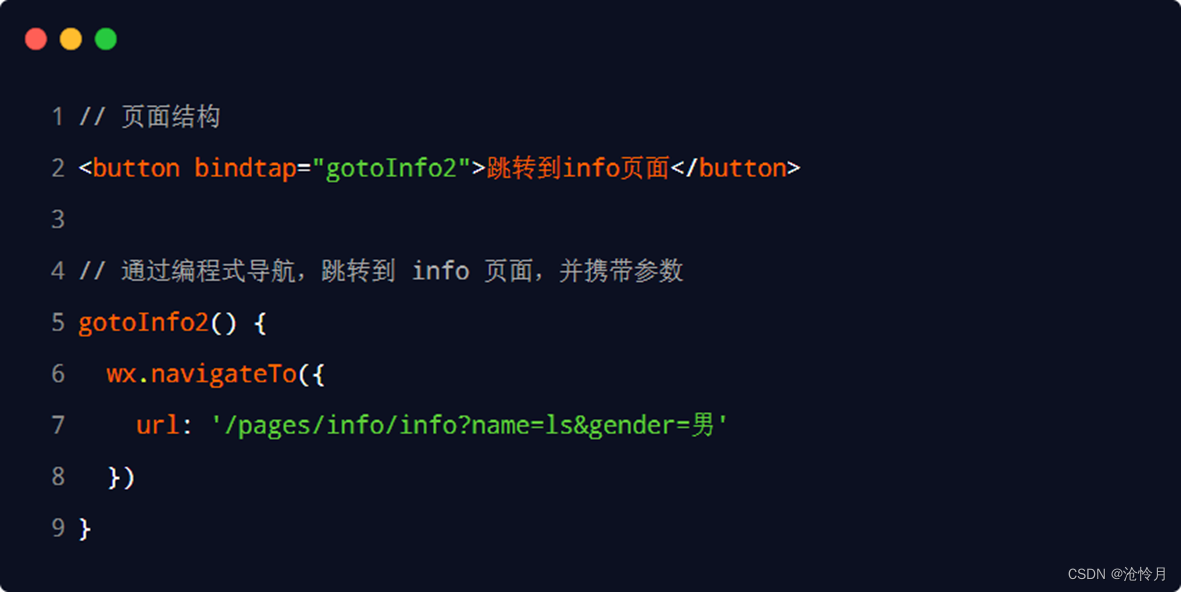
Task: Select line number 3
Action: point(58,219)
